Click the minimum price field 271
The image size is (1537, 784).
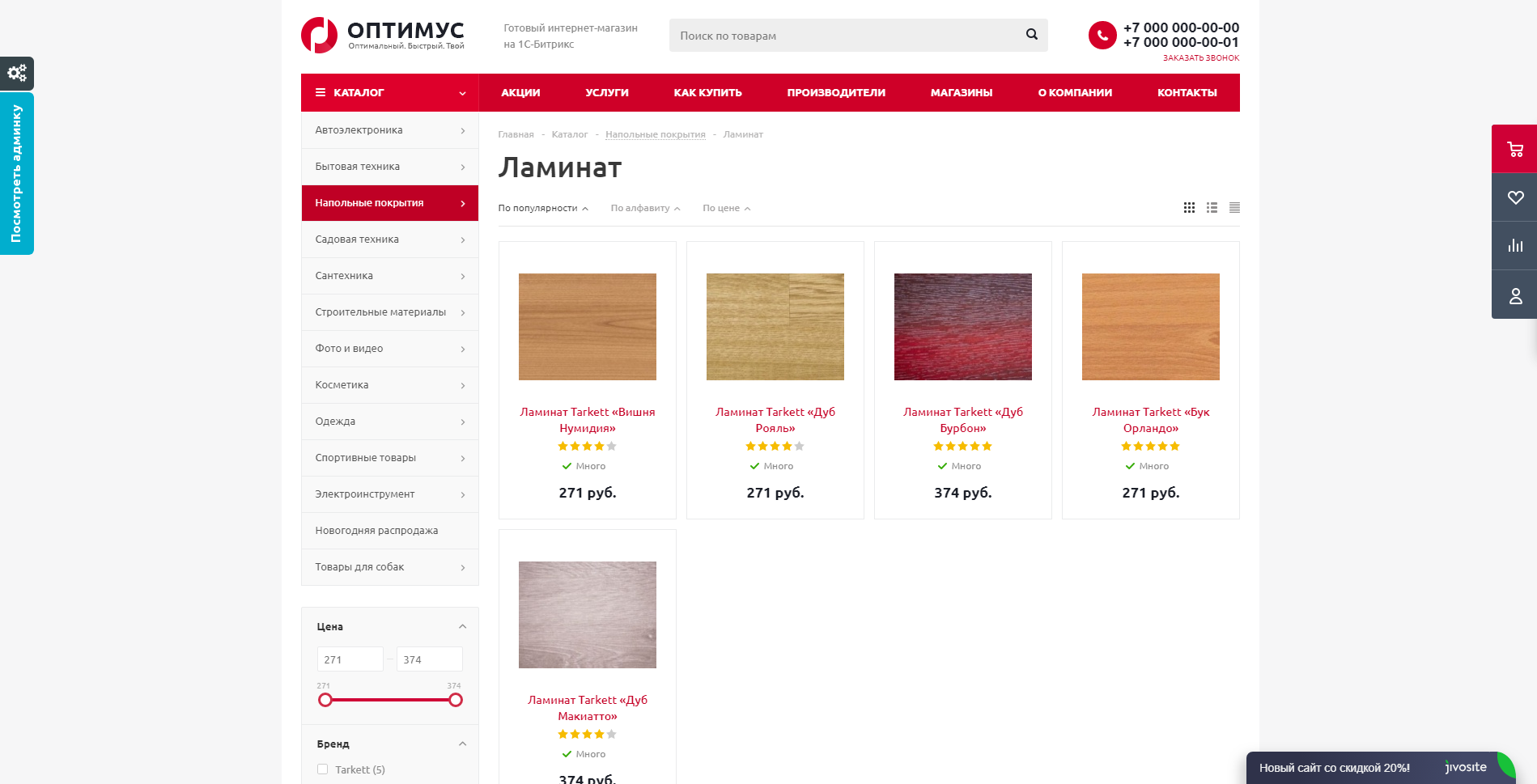tap(350, 659)
